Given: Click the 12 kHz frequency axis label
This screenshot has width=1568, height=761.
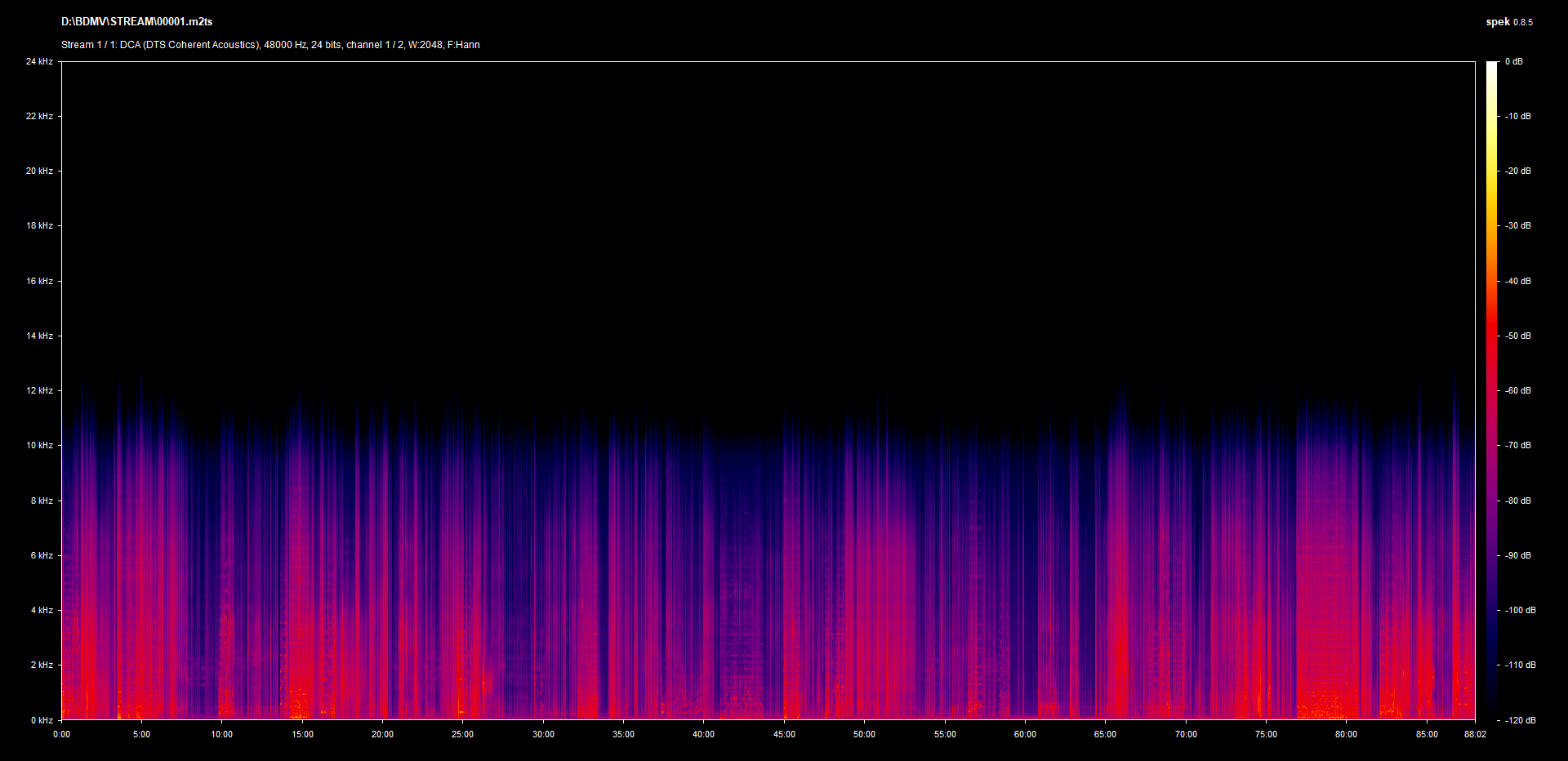Looking at the screenshot, I should (x=39, y=391).
